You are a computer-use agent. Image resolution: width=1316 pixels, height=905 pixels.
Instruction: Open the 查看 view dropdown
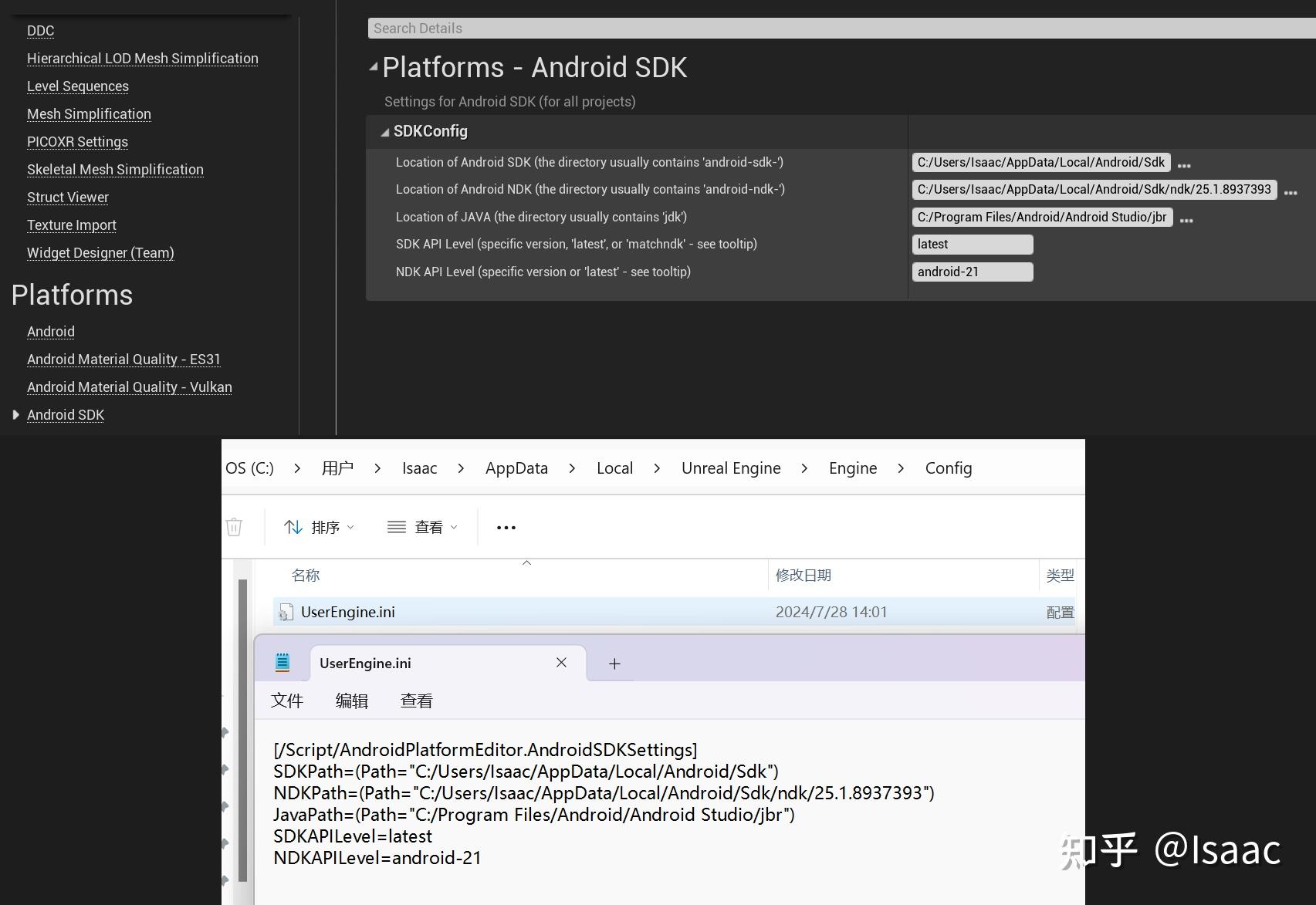coord(421,526)
